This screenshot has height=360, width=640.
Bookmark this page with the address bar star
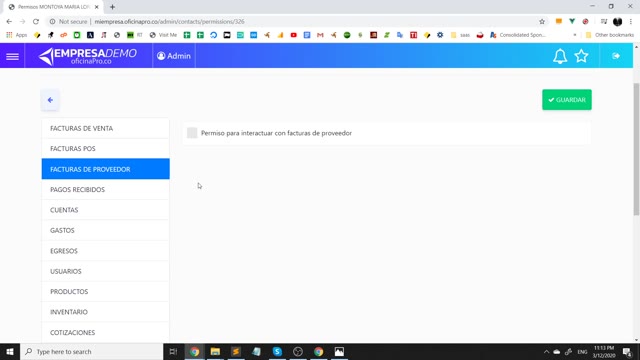542,22
